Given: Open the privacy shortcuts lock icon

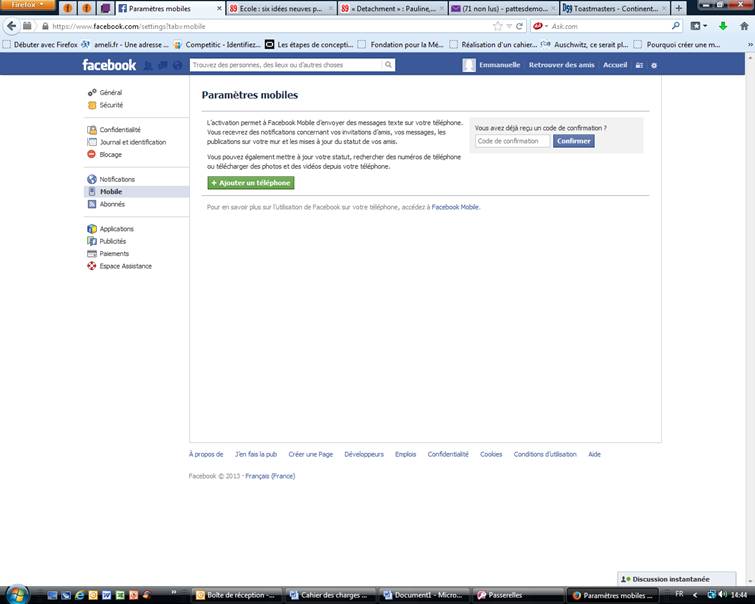Looking at the screenshot, I should pos(639,65).
